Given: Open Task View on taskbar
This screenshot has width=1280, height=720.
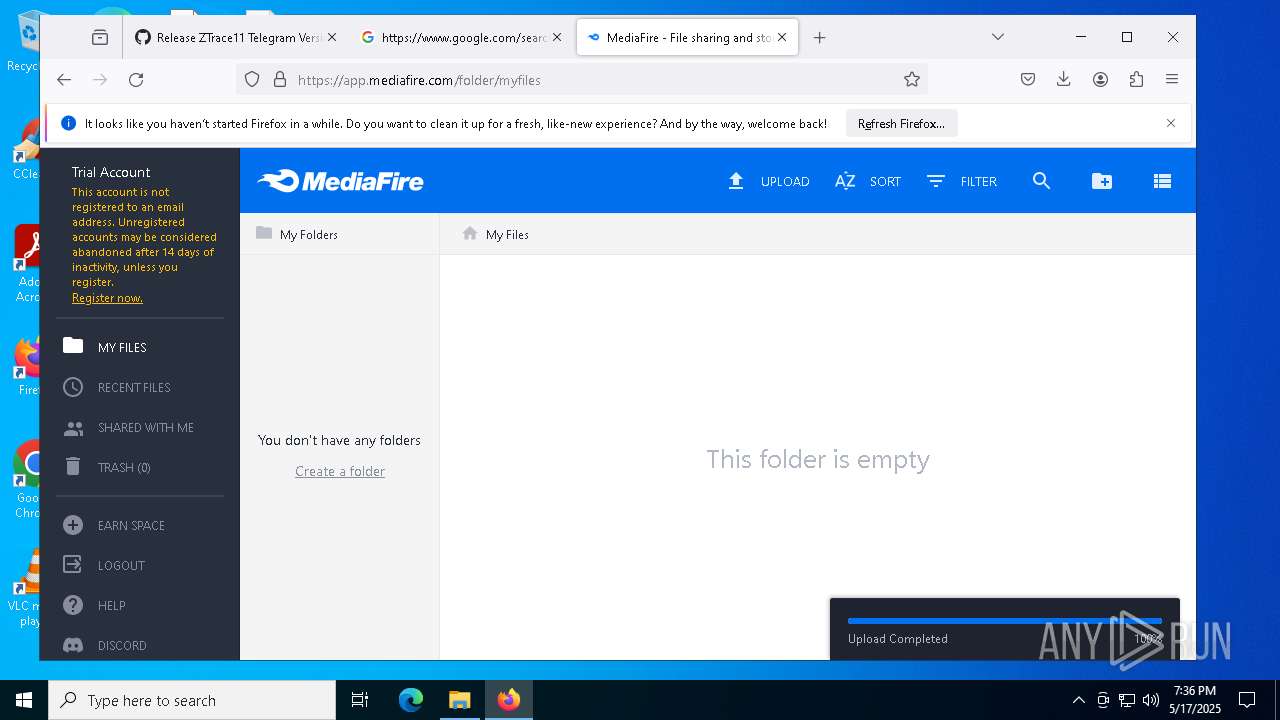Looking at the screenshot, I should (360, 700).
